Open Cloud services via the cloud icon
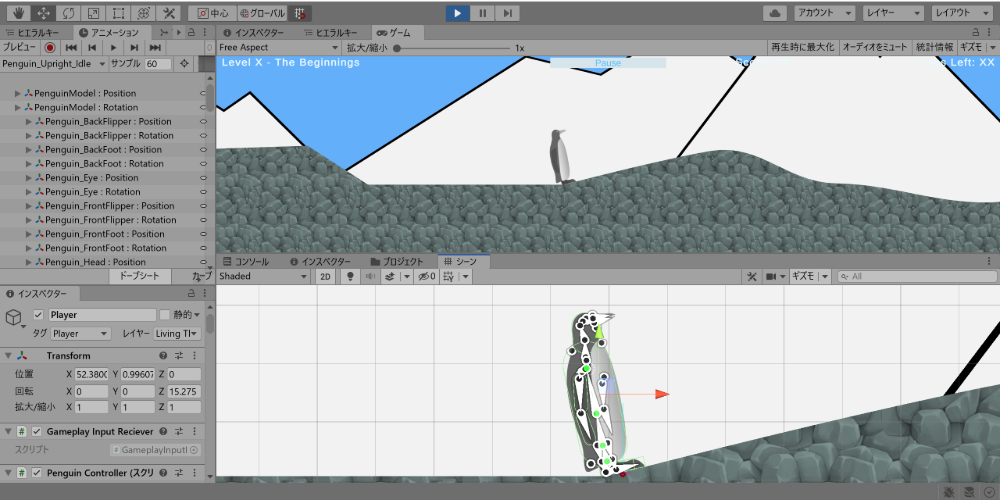This screenshot has width=1000, height=500. [775, 13]
